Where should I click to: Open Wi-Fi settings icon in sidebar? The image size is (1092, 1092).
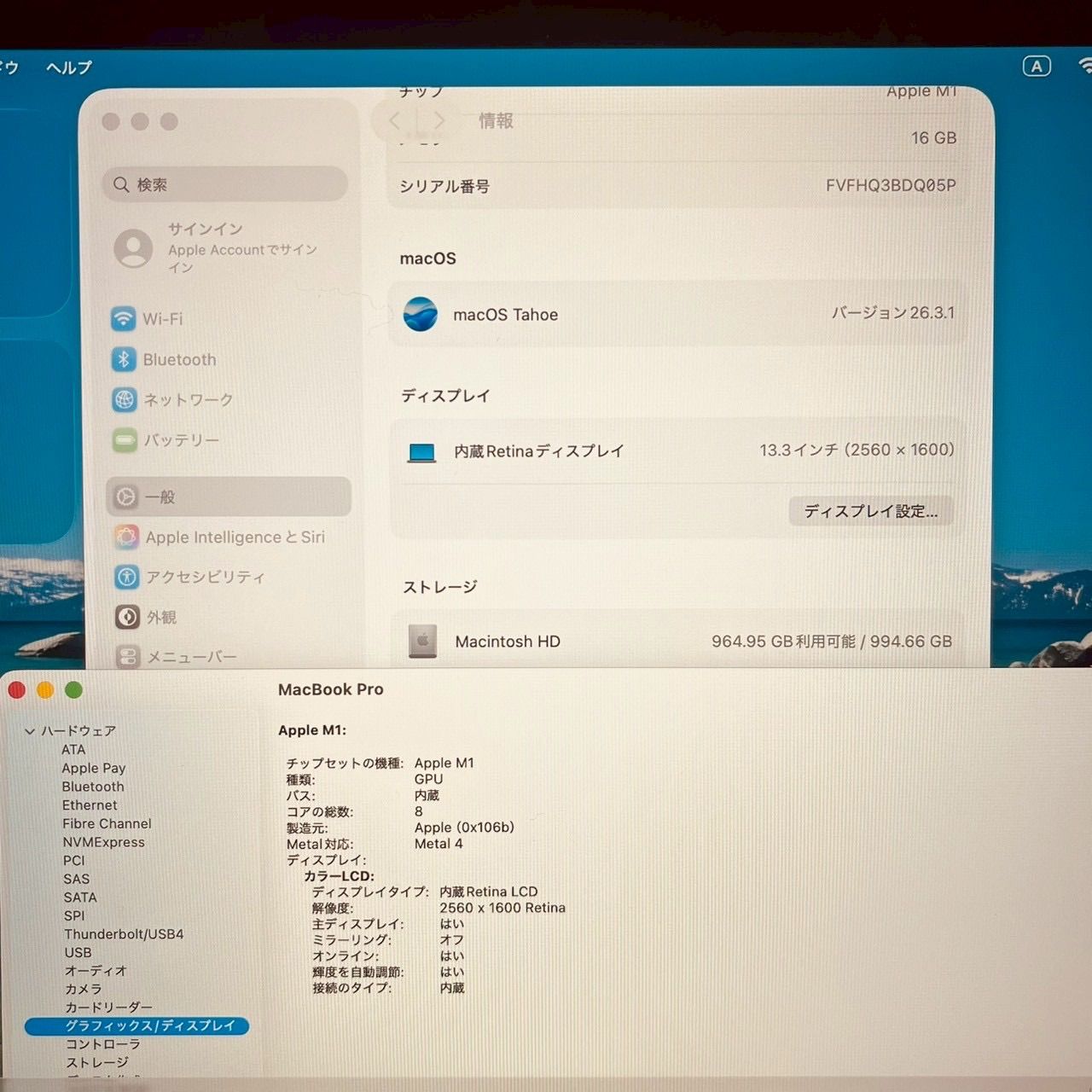pos(124,319)
